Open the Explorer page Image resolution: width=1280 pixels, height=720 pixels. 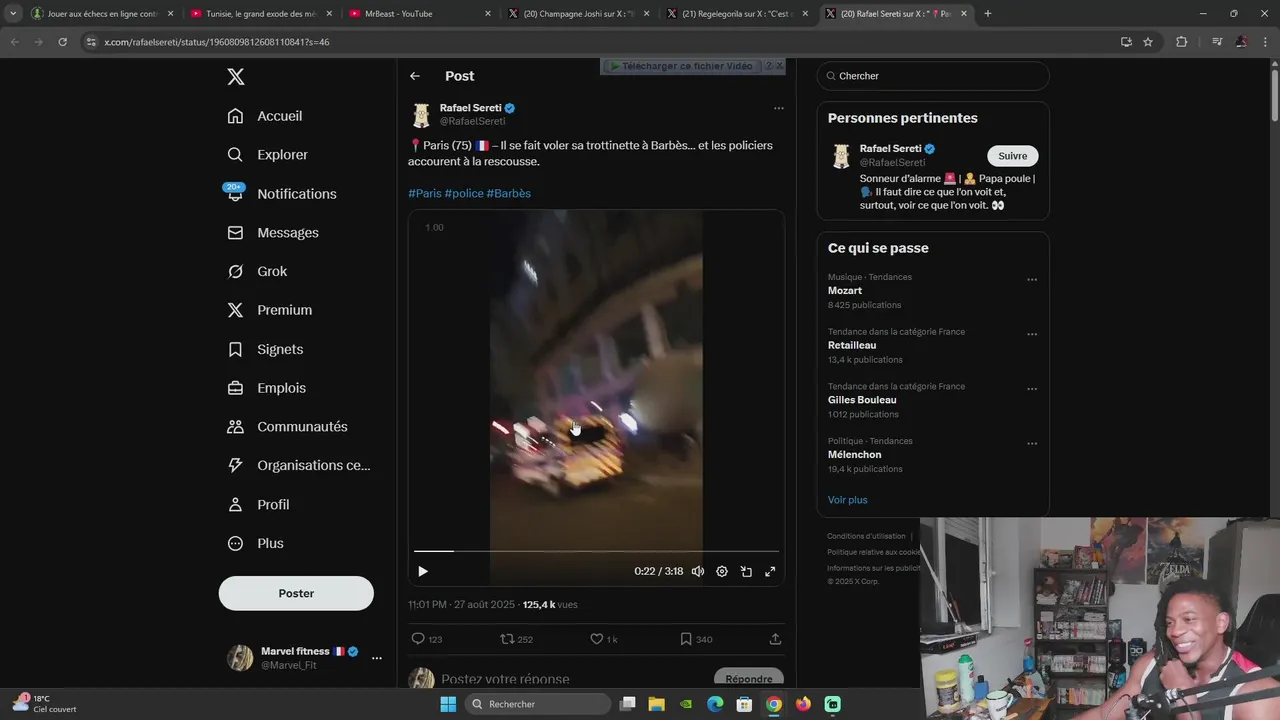pos(268,155)
